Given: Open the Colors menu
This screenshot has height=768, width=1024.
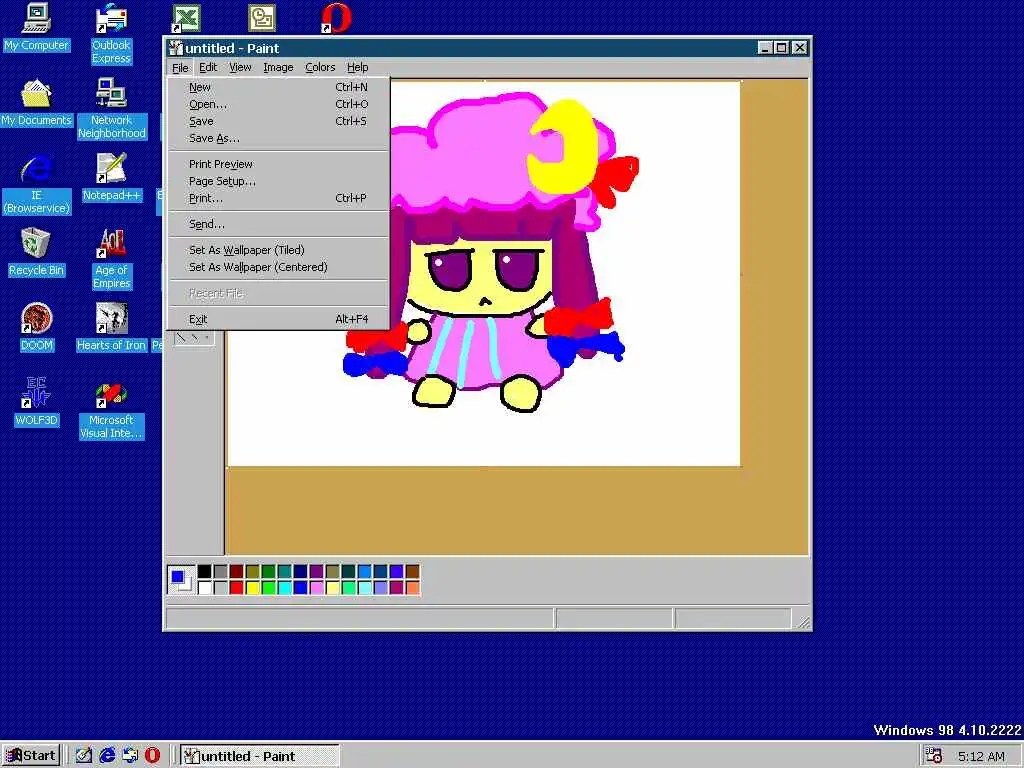Looking at the screenshot, I should [x=320, y=67].
